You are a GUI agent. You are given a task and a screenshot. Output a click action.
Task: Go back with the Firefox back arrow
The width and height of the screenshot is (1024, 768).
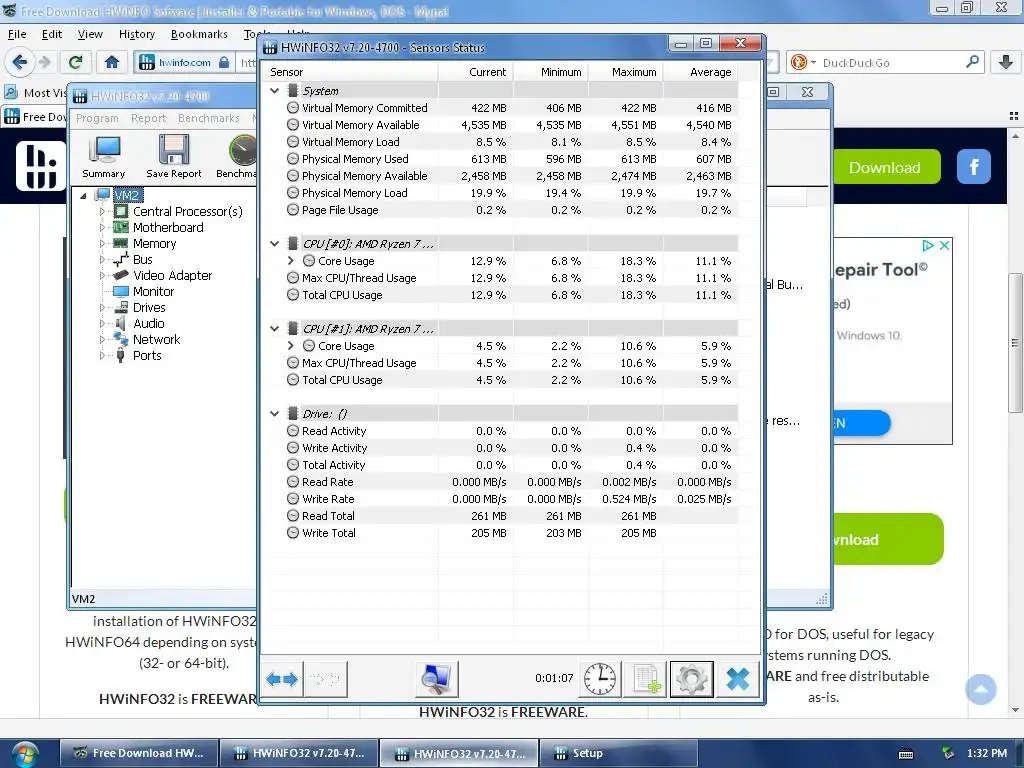(20, 63)
